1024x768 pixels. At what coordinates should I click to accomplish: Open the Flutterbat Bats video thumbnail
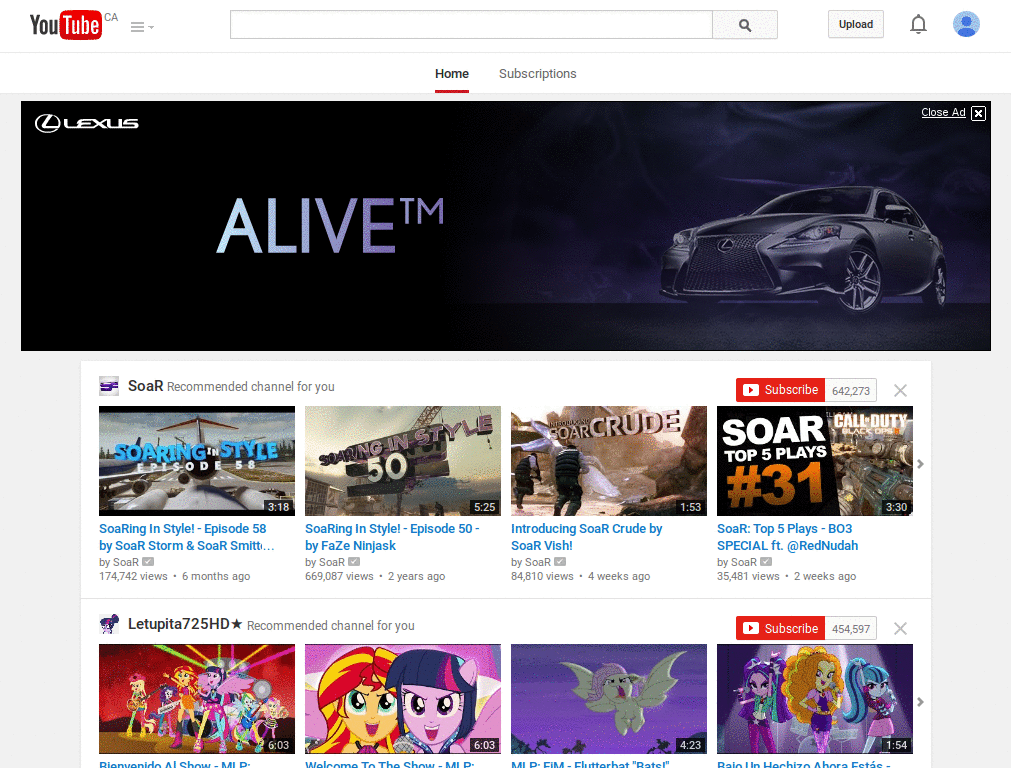click(609, 699)
